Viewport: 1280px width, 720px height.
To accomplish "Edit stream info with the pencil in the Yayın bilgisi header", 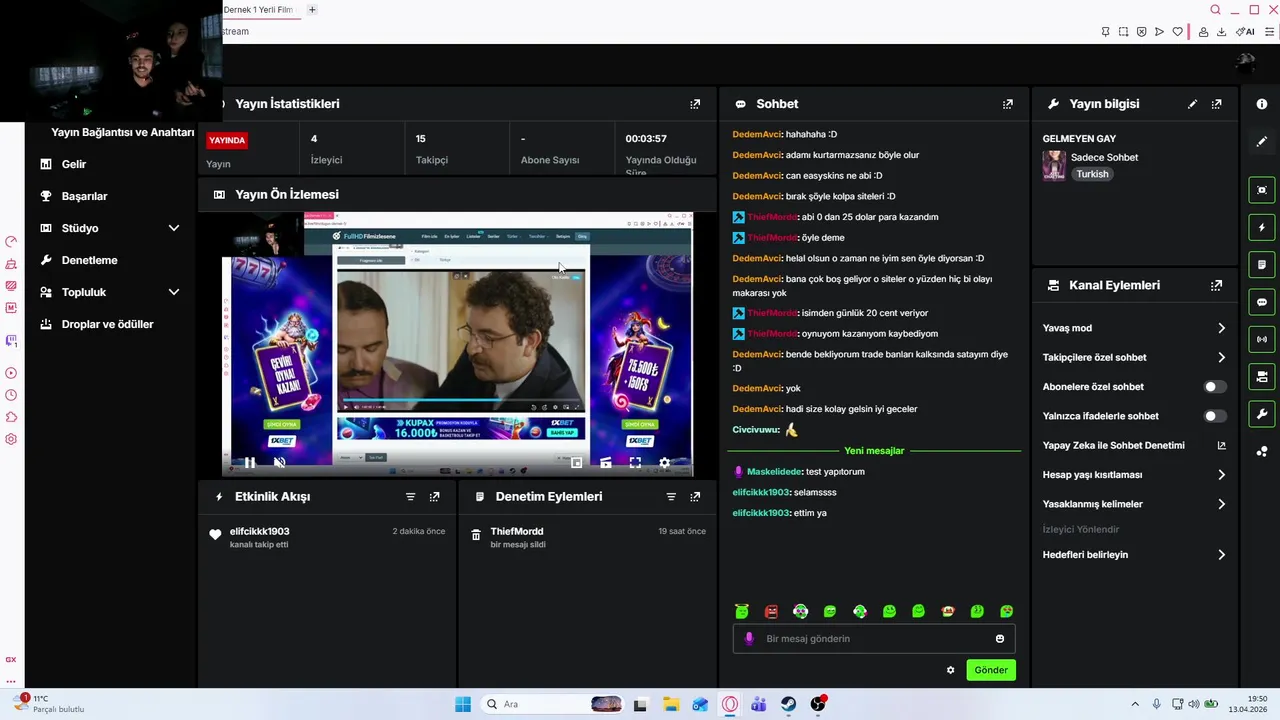I will pos(1192,104).
